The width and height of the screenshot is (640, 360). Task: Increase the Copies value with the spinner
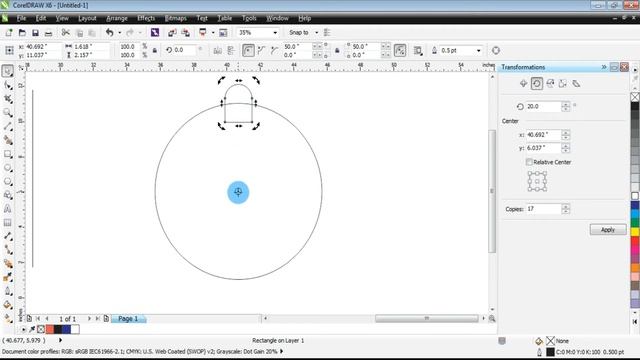coord(566,207)
